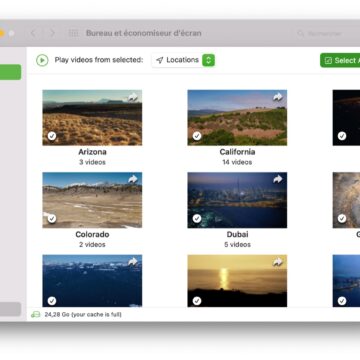Viewport: 360px width, 360px height.
Task: Open the California video thumbnail
Action: pos(237,118)
